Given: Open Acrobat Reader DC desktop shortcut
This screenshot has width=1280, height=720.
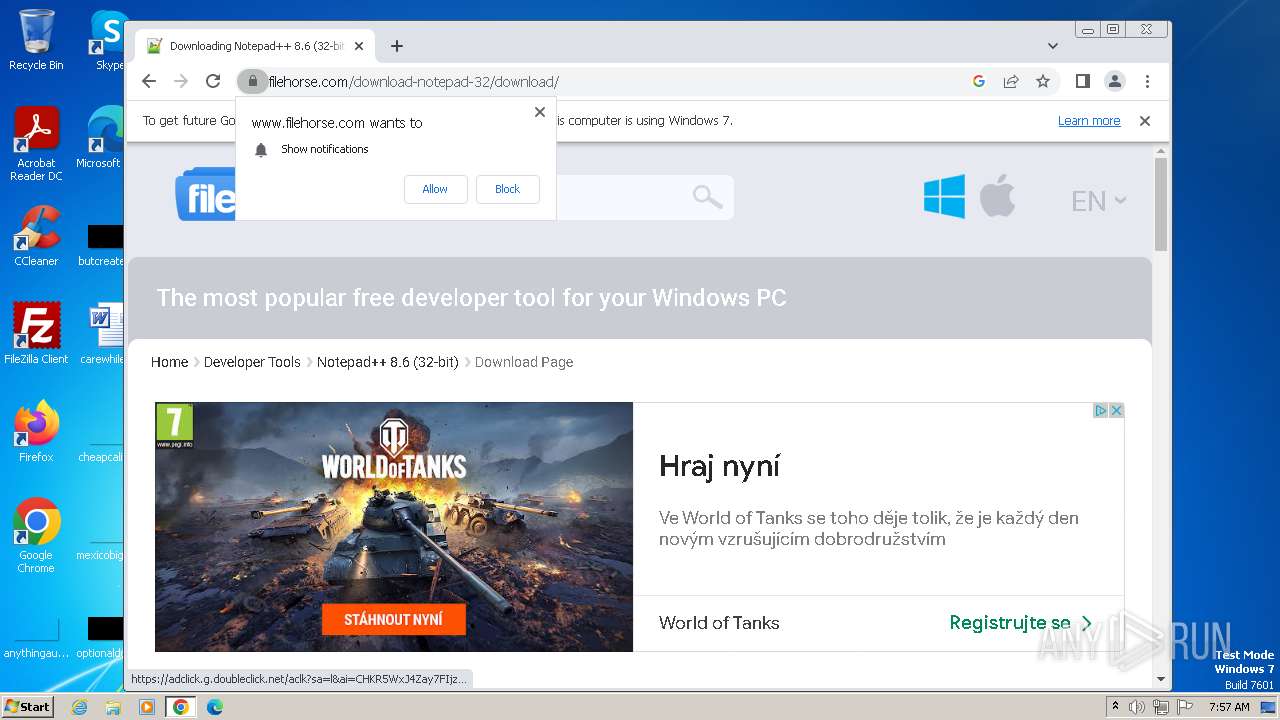Looking at the screenshot, I should click(36, 143).
